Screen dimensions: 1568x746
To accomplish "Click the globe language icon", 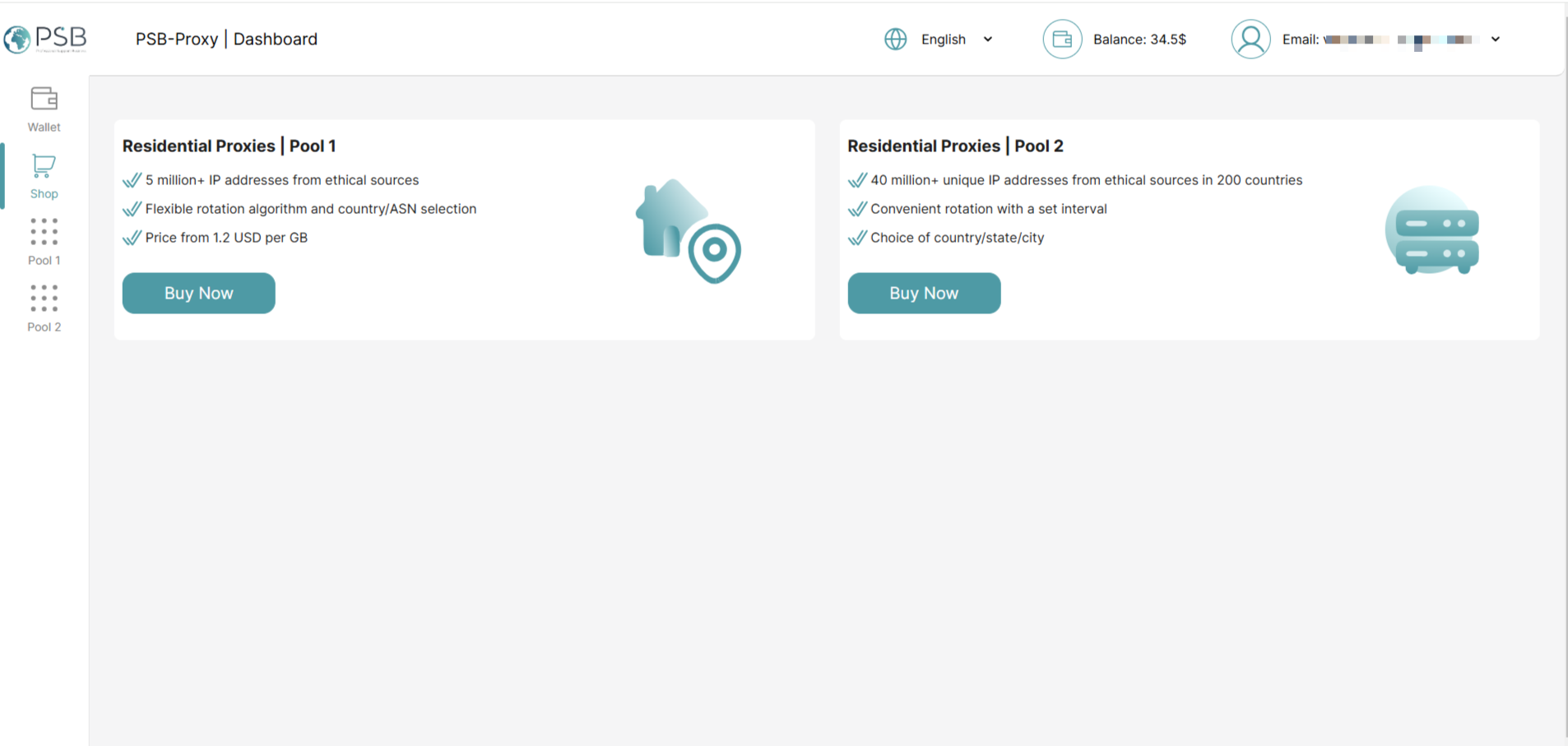I will click(896, 39).
